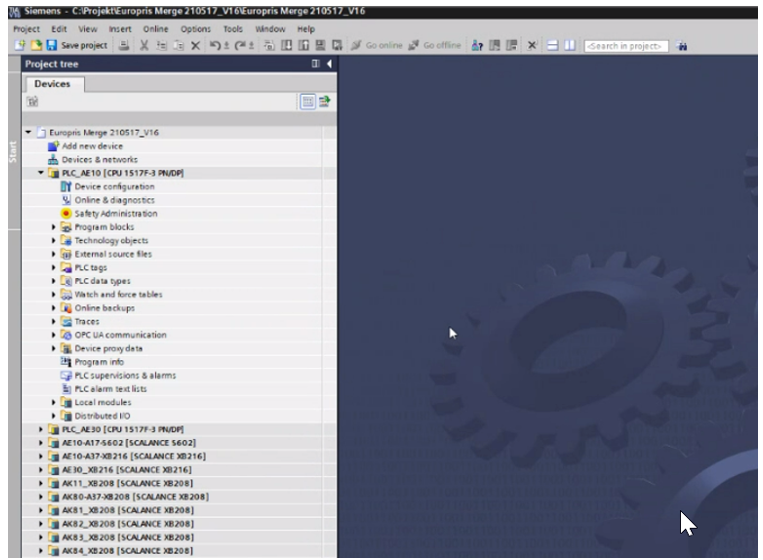Expand the PLC tags folder
The height and width of the screenshot is (560, 763).
coord(54,267)
